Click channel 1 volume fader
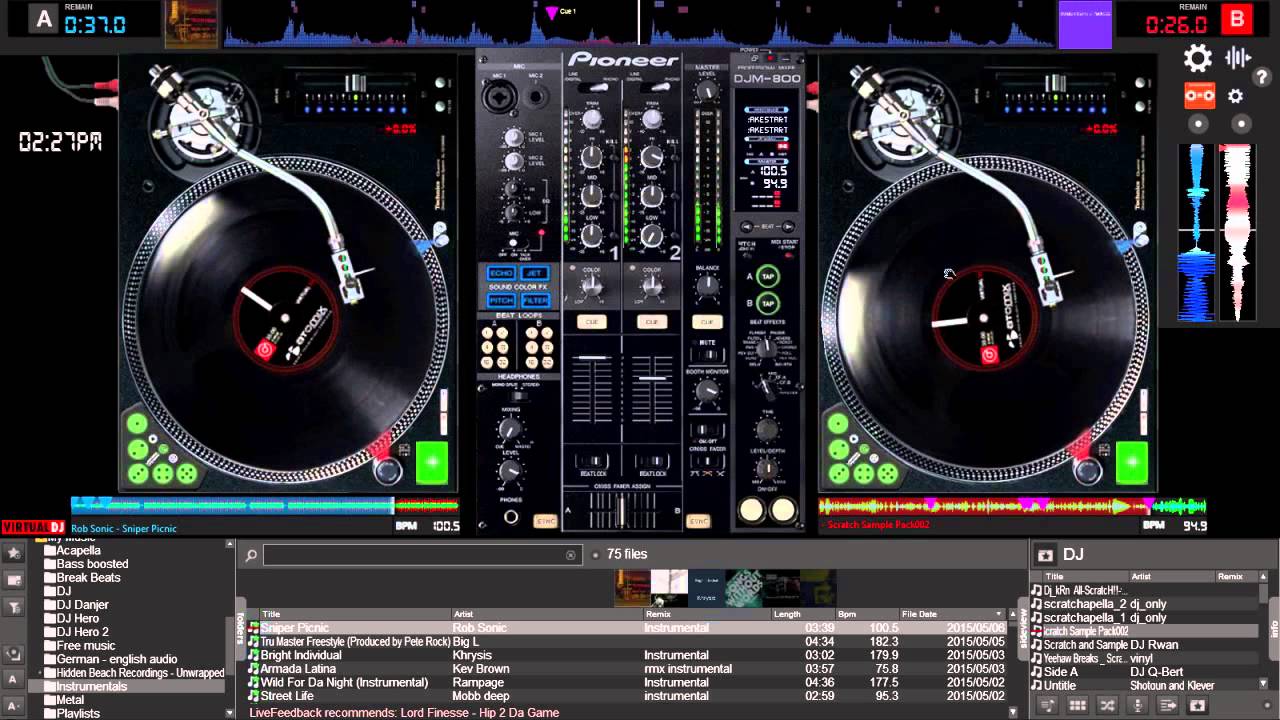The image size is (1280, 720). click(x=592, y=358)
